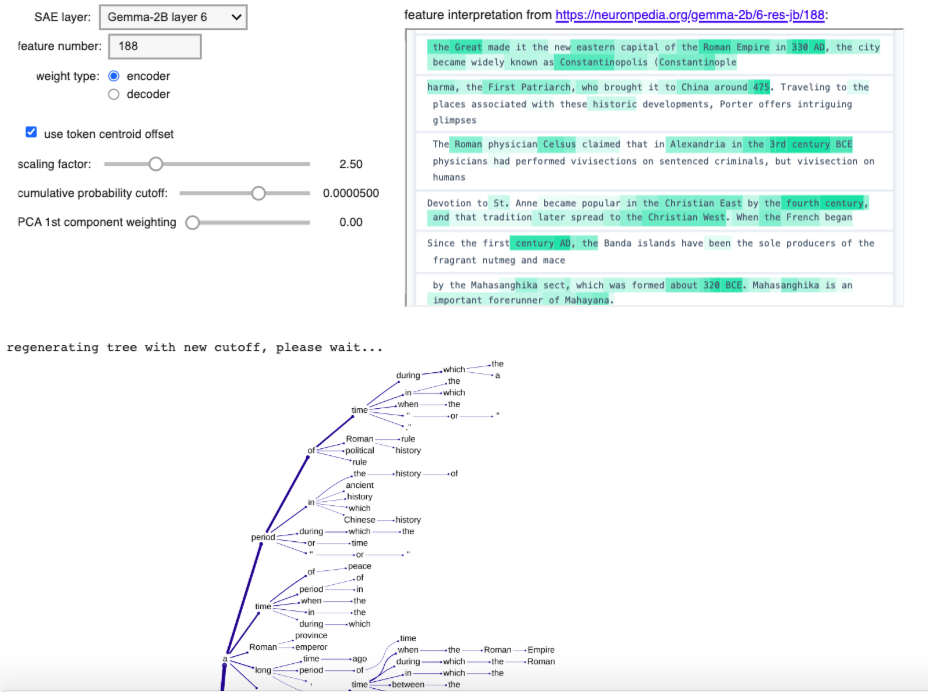
Task: Click the 'emperor' tree node
Action: click(311, 647)
